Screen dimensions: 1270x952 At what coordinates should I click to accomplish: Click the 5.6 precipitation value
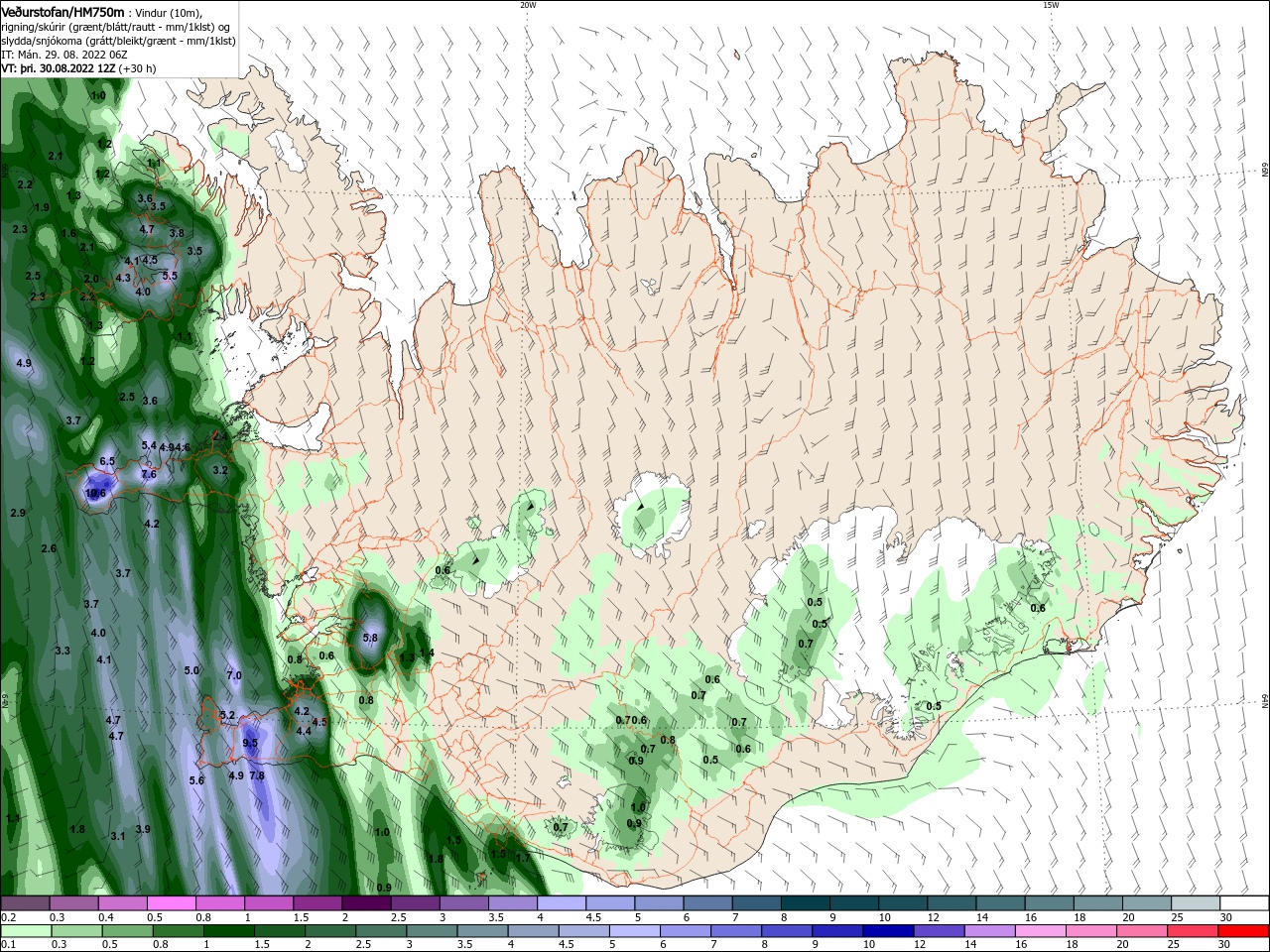click(196, 780)
